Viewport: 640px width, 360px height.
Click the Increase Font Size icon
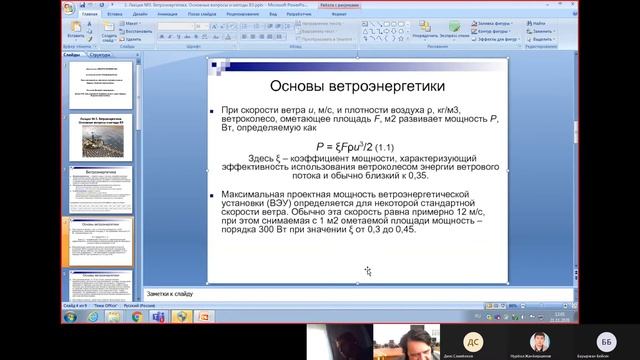[214, 27]
